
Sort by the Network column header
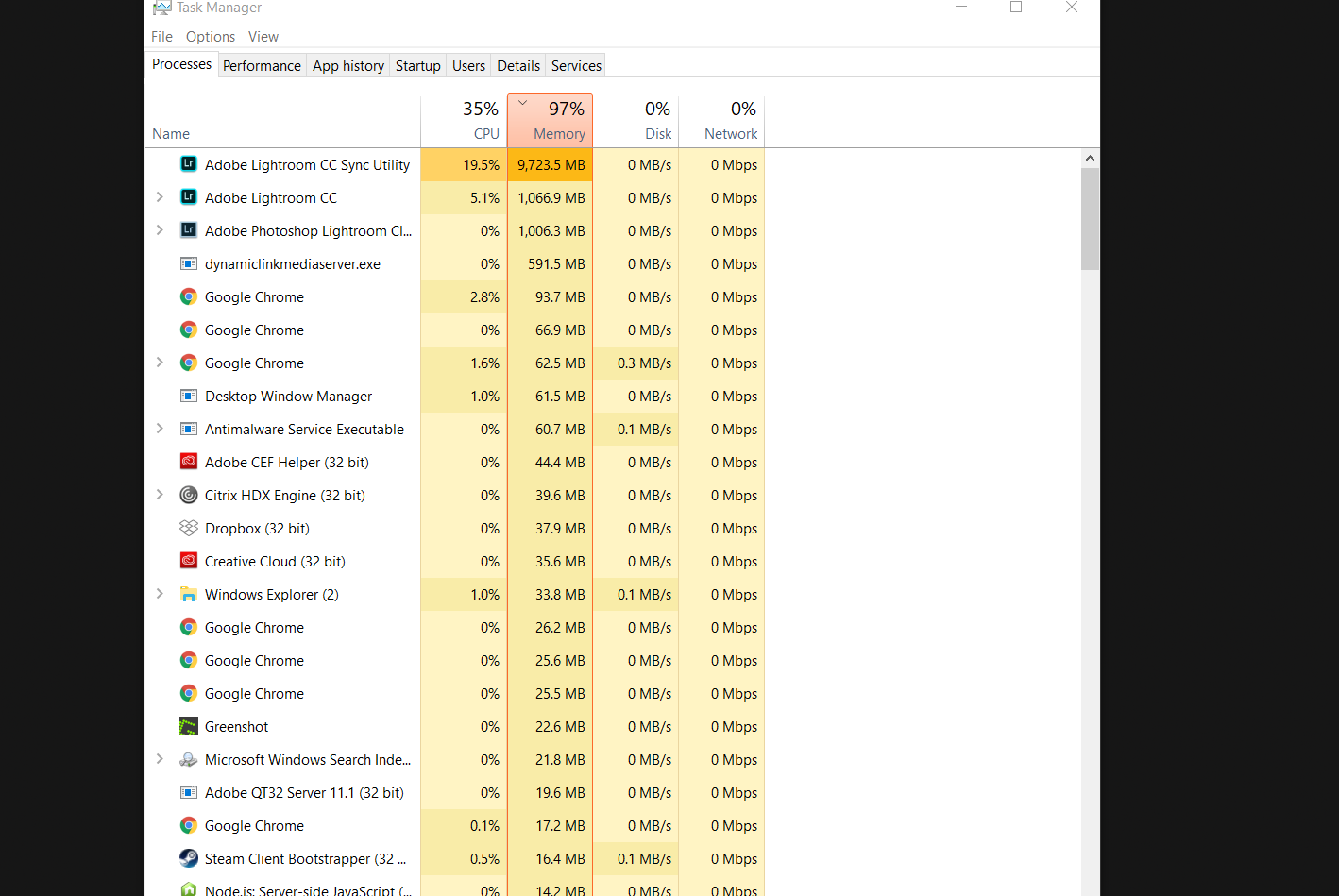721,122
